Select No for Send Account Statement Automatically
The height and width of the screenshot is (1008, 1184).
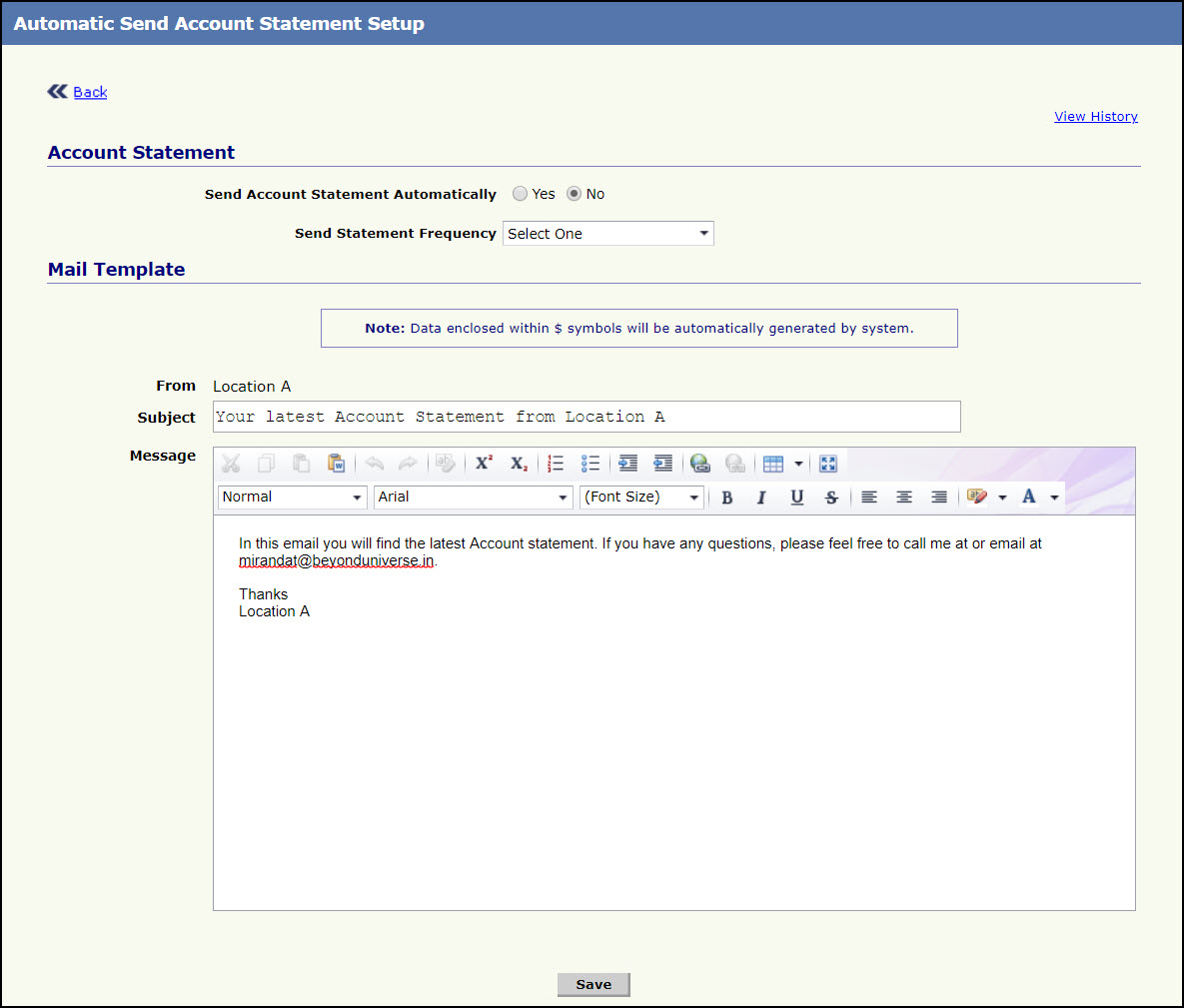(x=574, y=194)
